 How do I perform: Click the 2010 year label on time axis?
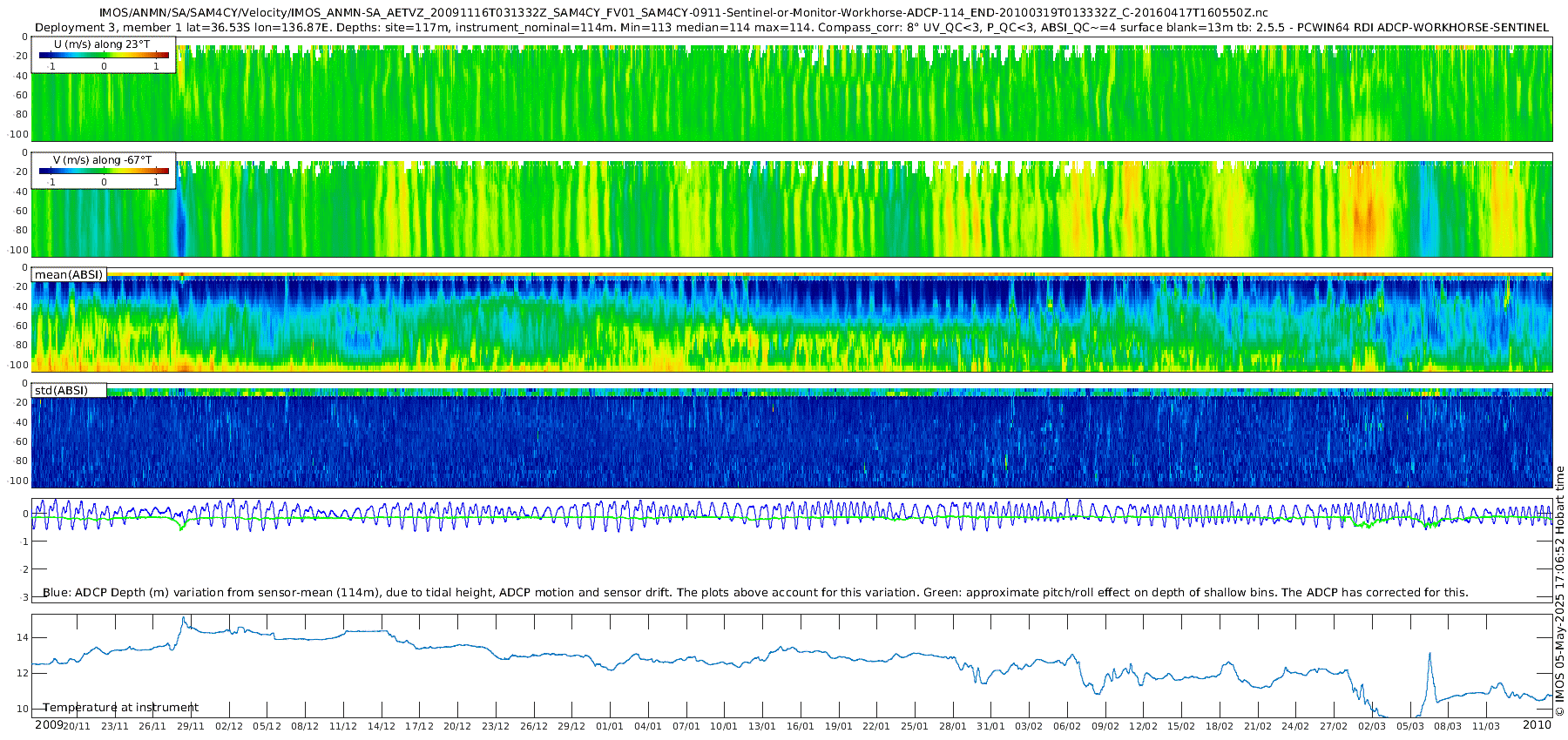coord(1538,725)
